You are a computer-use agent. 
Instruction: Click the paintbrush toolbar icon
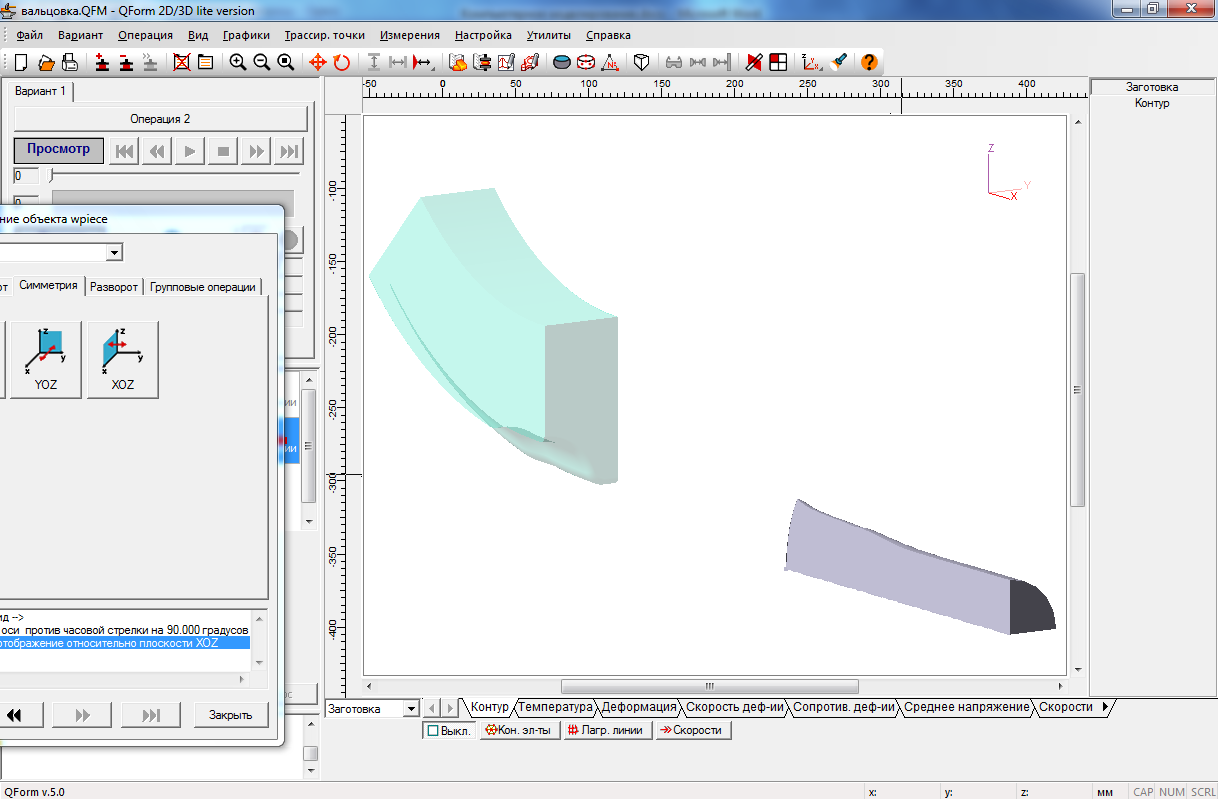839,62
